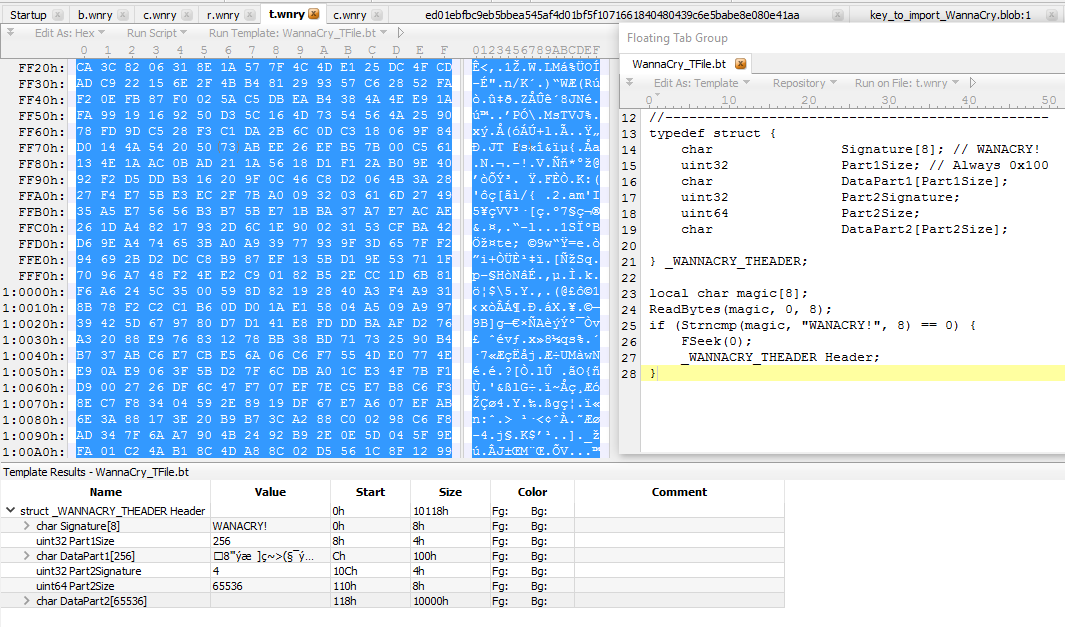Select the uint64 Part2Size row
This screenshot has width=1065, height=627.
[393, 586]
